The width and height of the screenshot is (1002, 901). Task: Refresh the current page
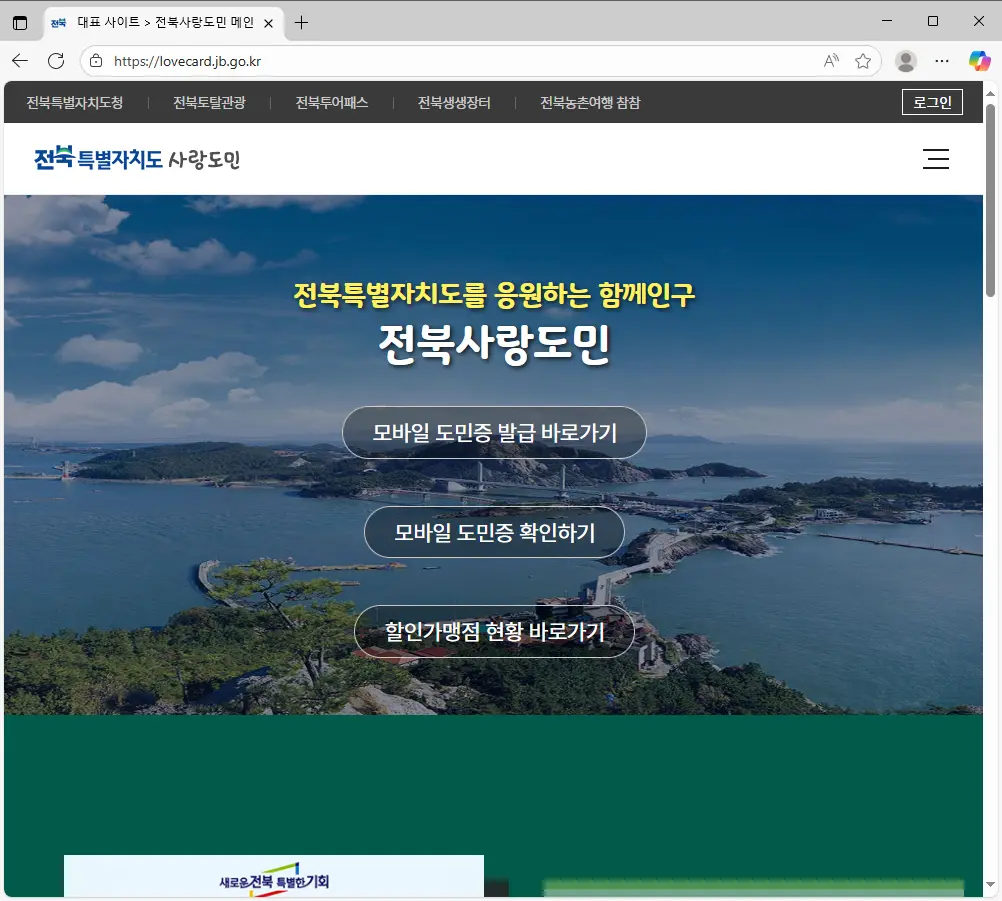click(x=56, y=61)
